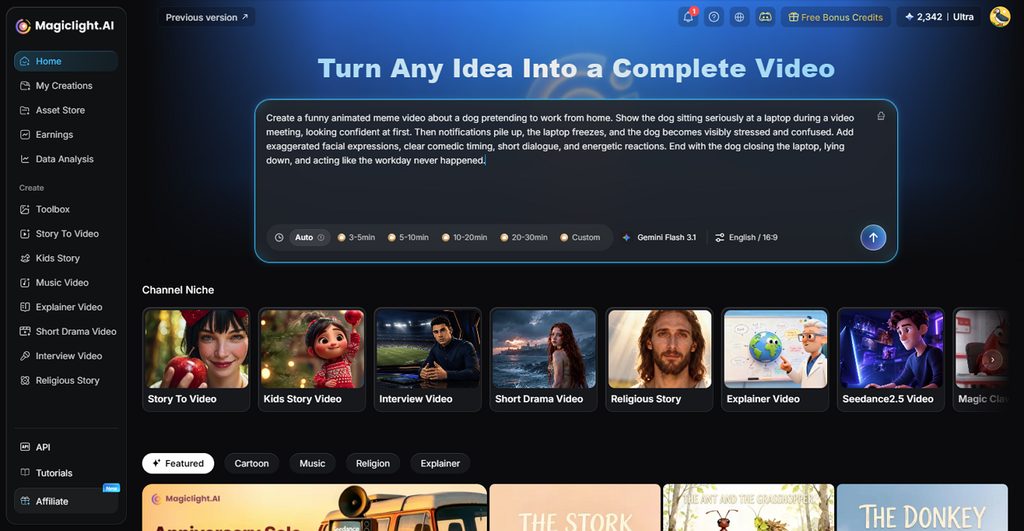This screenshot has width=1024, height=531.
Task: Select the 5-10min duration option
Action: click(x=408, y=238)
